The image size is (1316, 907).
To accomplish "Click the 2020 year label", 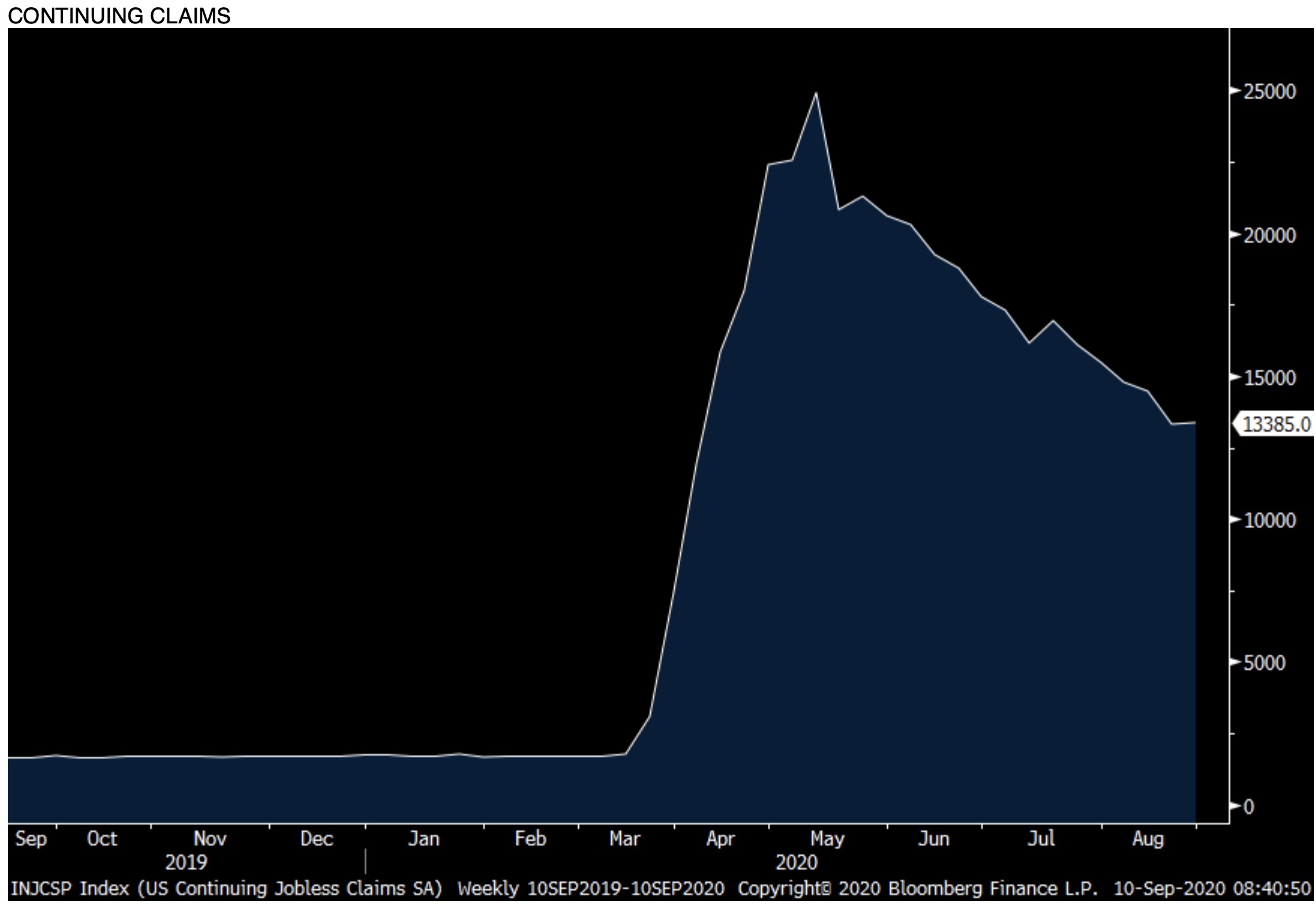I will [797, 863].
